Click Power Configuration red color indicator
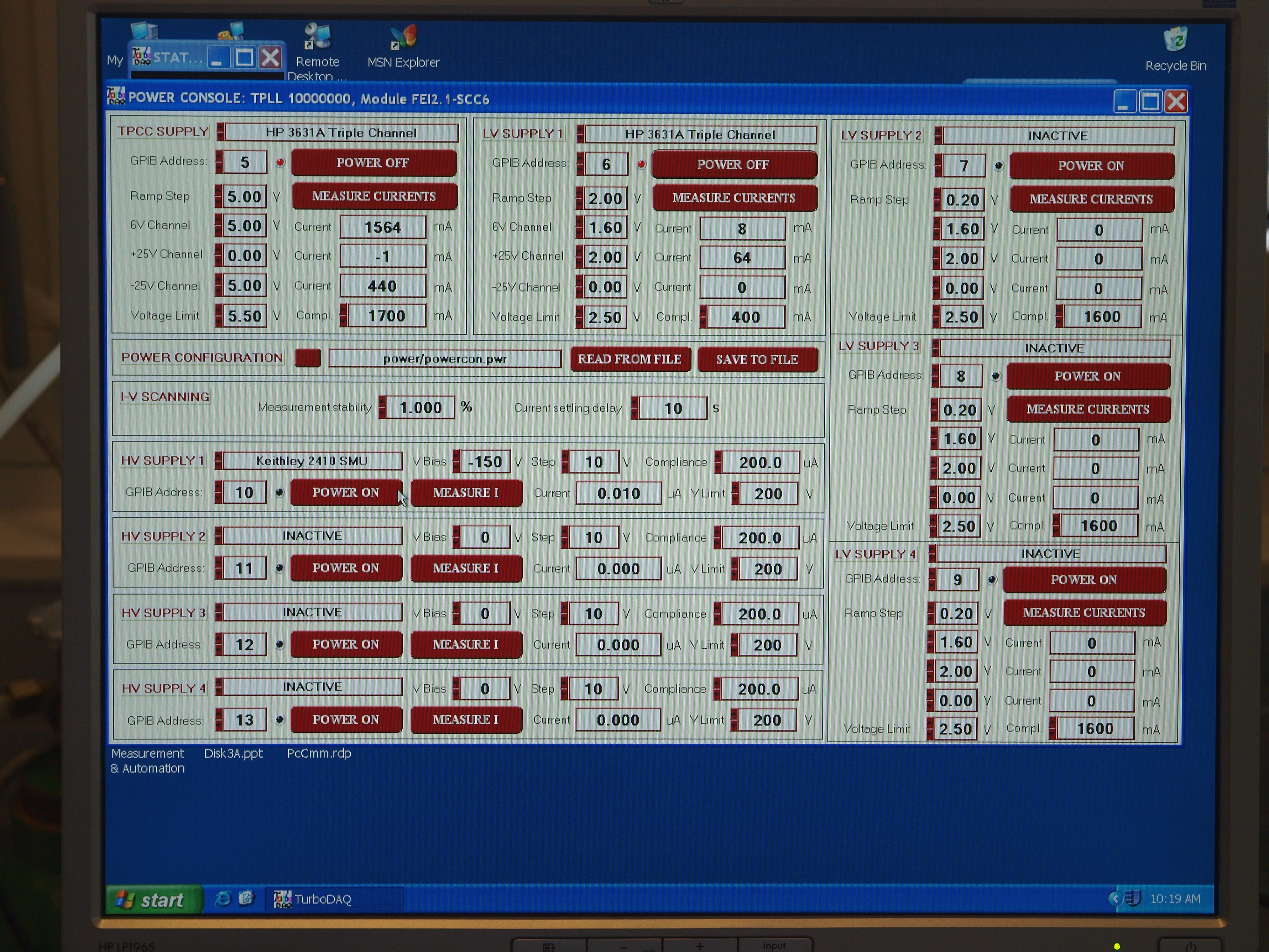Viewport: 1269px width, 952px height. coord(308,359)
